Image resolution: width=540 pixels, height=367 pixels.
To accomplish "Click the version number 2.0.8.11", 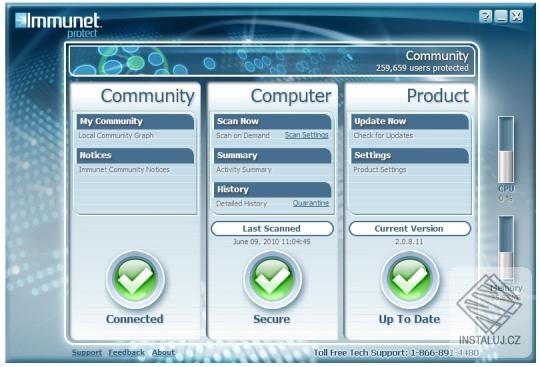I will [409, 242].
